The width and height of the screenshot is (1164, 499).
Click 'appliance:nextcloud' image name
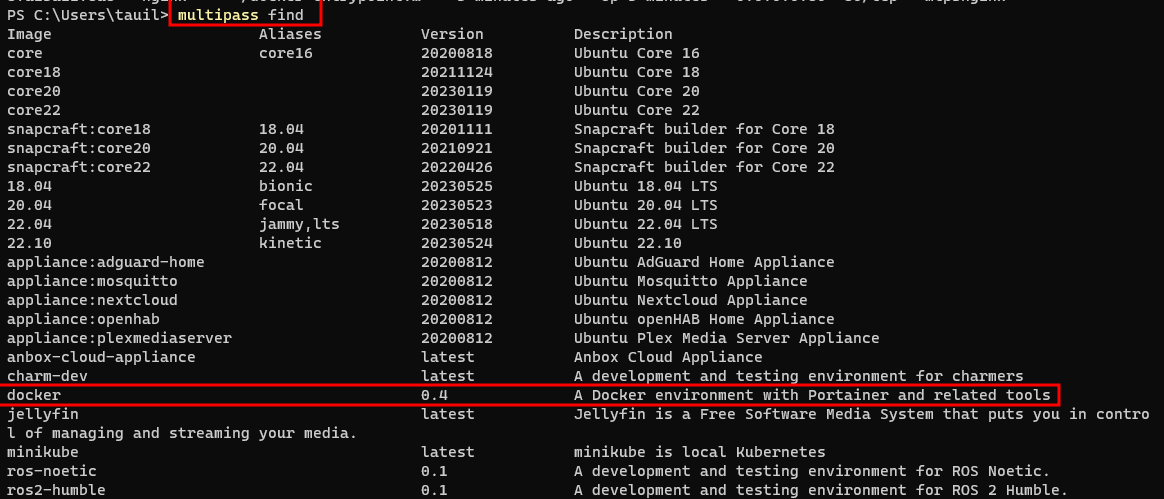pos(92,300)
